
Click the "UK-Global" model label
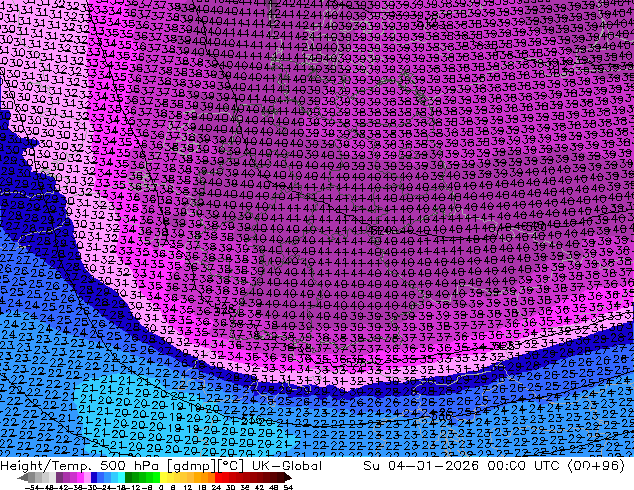[x=287, y=466]
